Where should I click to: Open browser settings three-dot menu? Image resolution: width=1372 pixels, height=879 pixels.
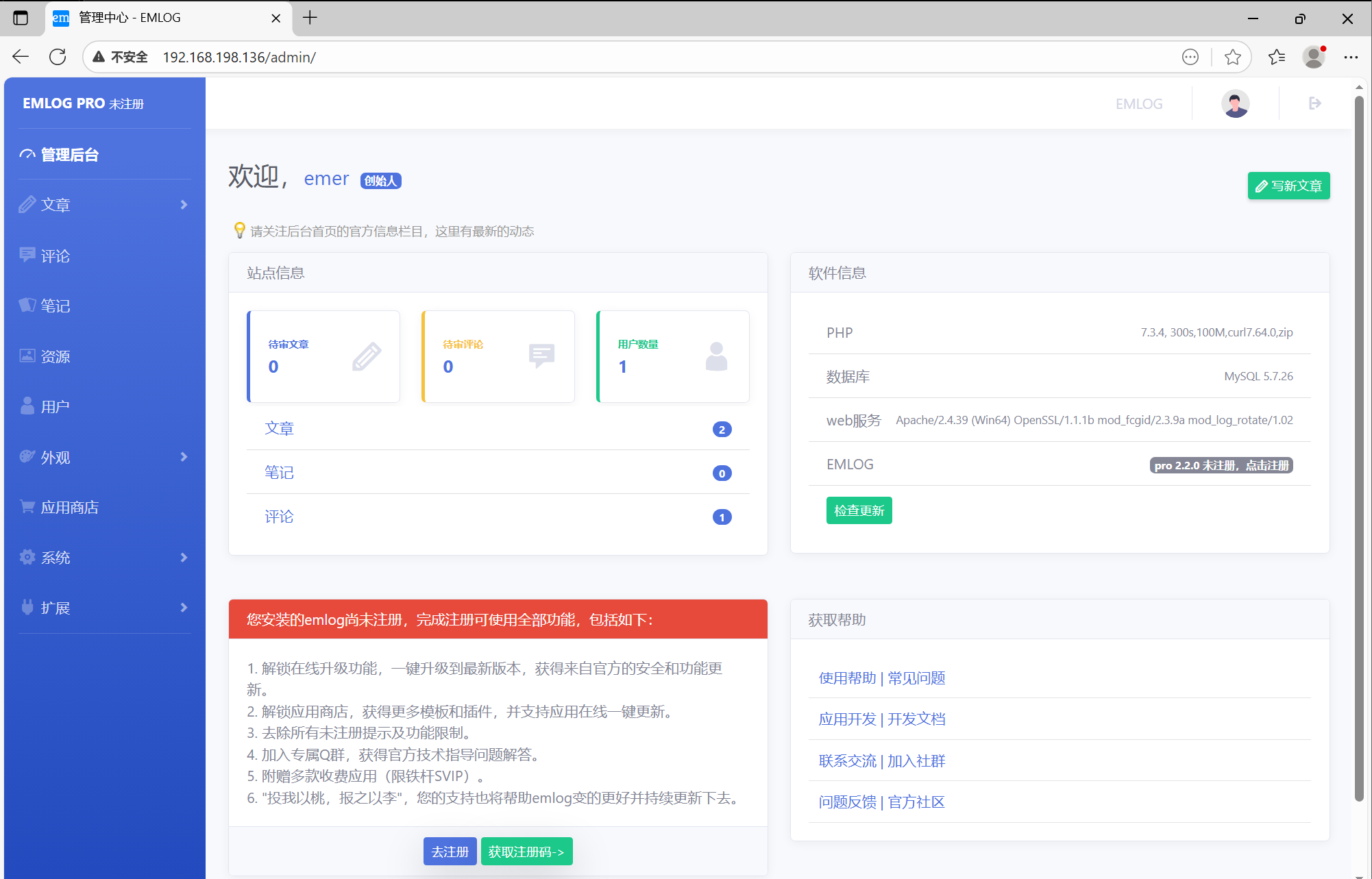coord(1351,57)
